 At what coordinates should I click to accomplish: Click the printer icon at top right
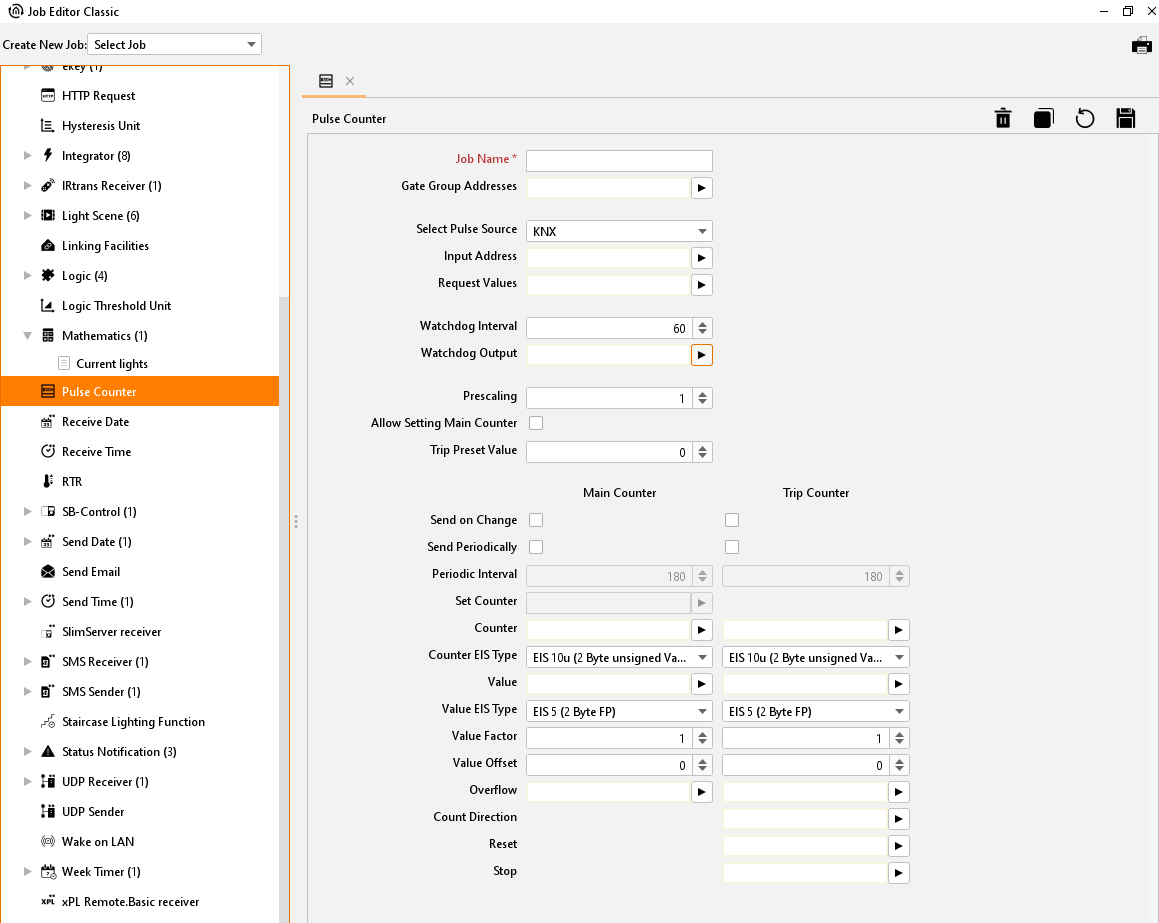pos(1141,45)
